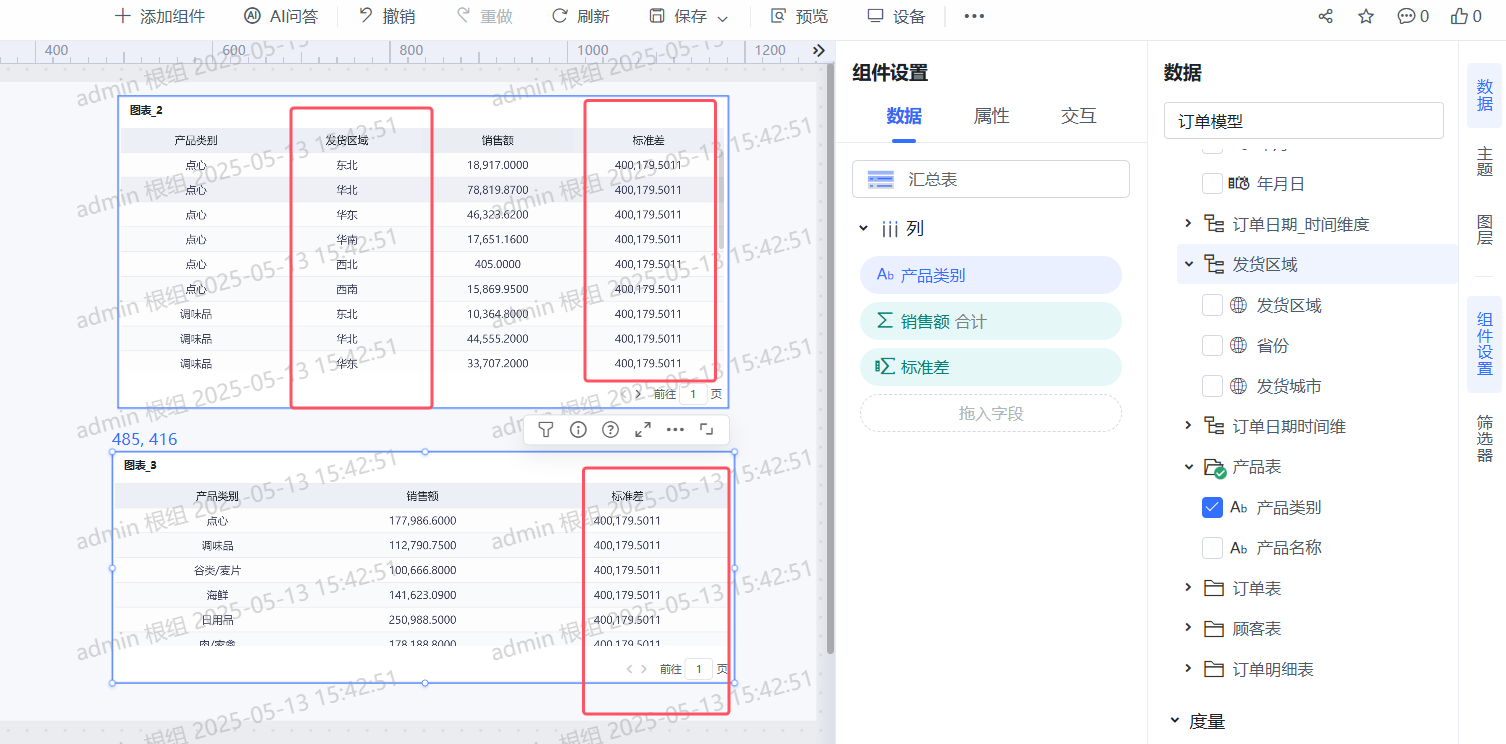The height and width of the screenshot is (744, 1506).
Task: Click the share icon in the top bar
Action: tap(1326, 17)
